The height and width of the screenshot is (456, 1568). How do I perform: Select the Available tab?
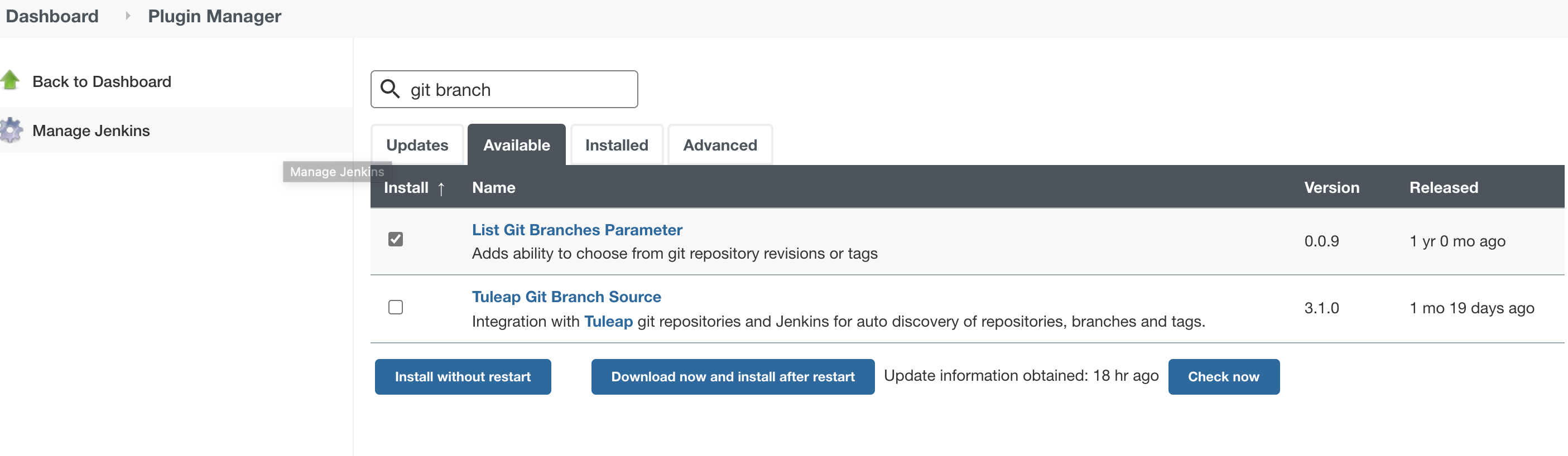(516, 145)
